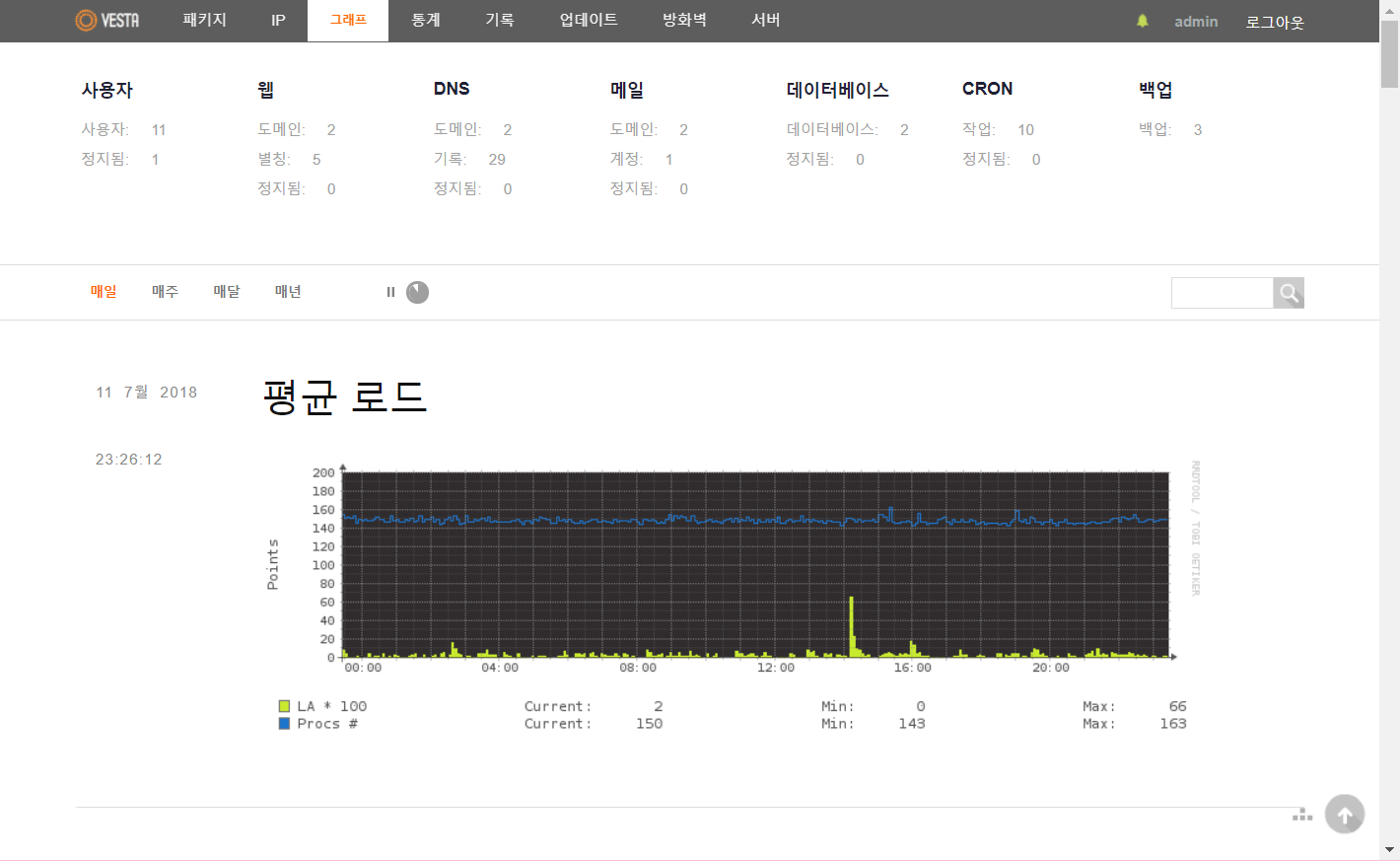Click the refresh timer circle icon
Screen dimensions: 1400x861
[418, 292]
